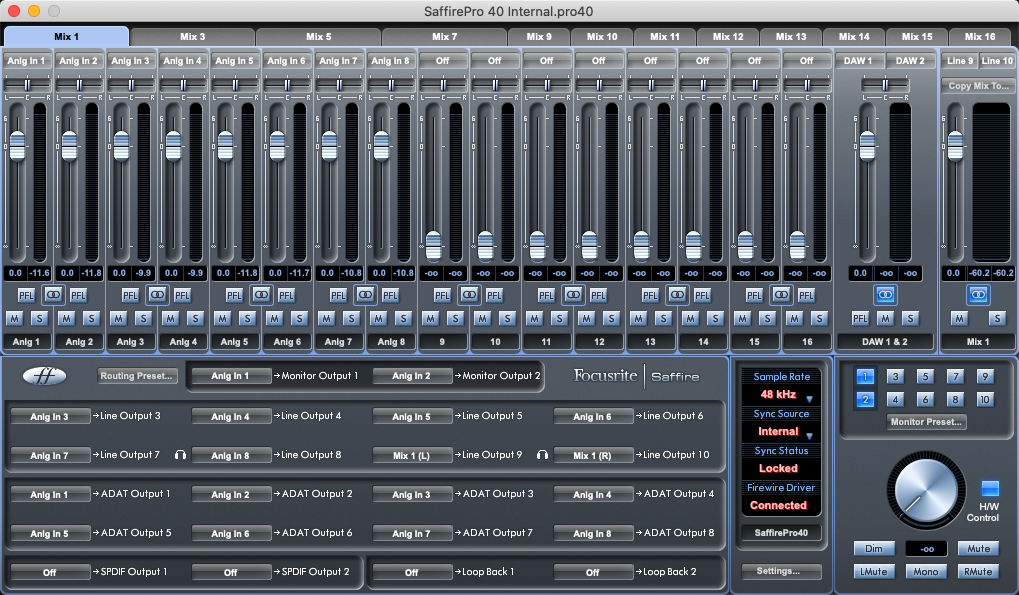Toggle stereo link for channels 11 and 12
Viewport: 1019px width, 595px height.
click(x=573, y=295)
